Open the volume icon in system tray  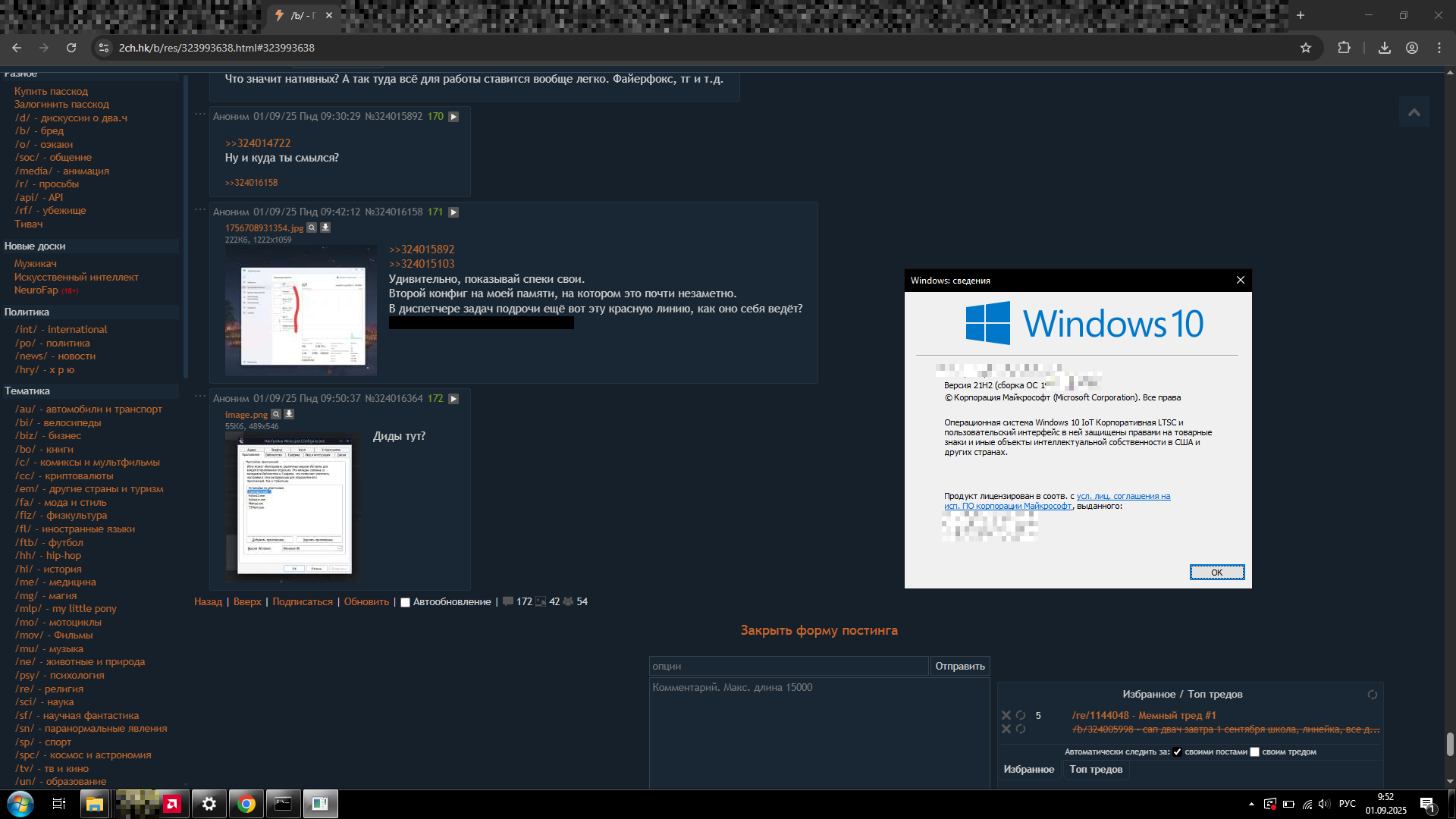(x=1324, y=804)
